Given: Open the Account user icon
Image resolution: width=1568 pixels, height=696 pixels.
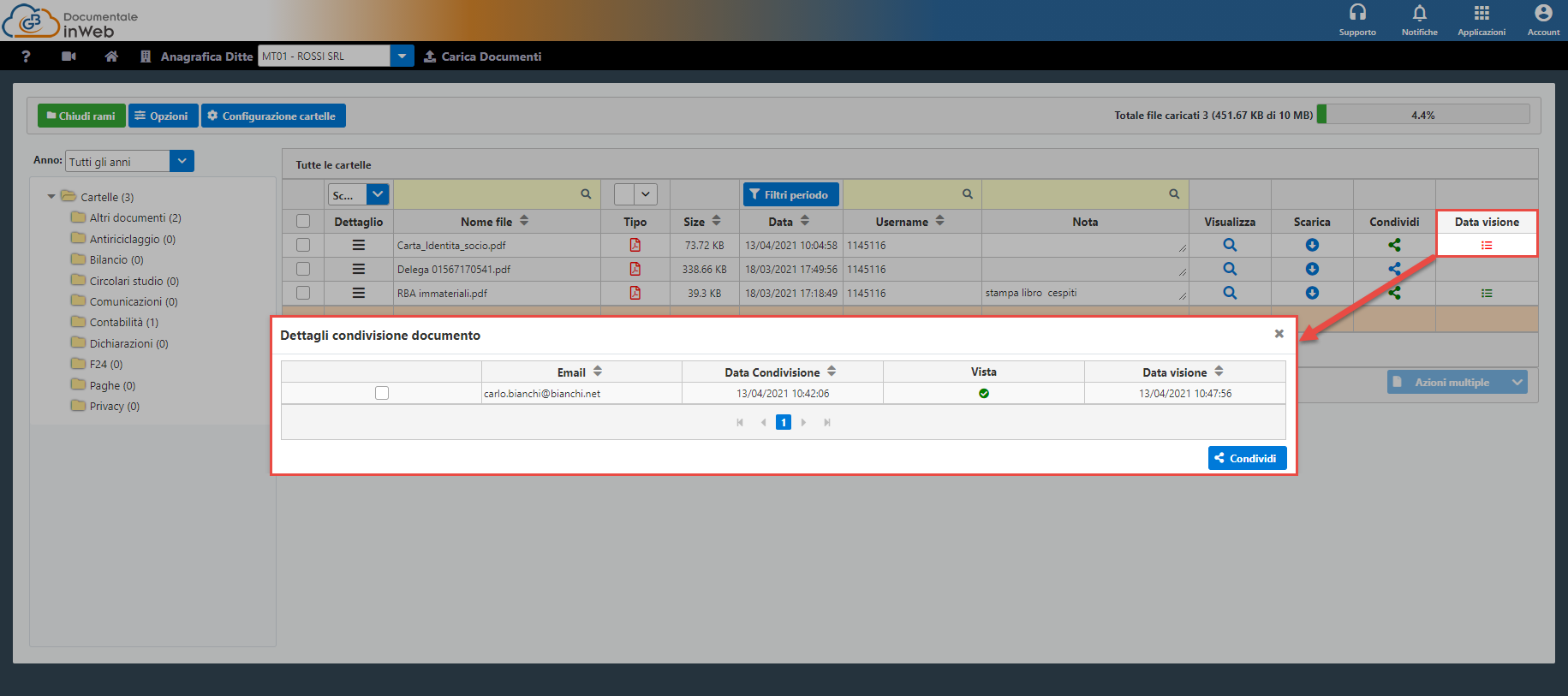Looking at the screenshot, I should point(1543,13).
